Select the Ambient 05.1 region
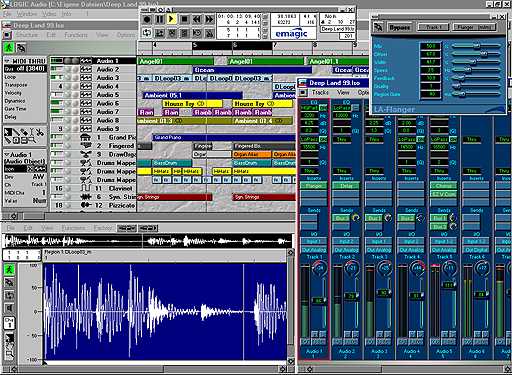Viewport: 512px width, 375px height. (x=192, y=95)
